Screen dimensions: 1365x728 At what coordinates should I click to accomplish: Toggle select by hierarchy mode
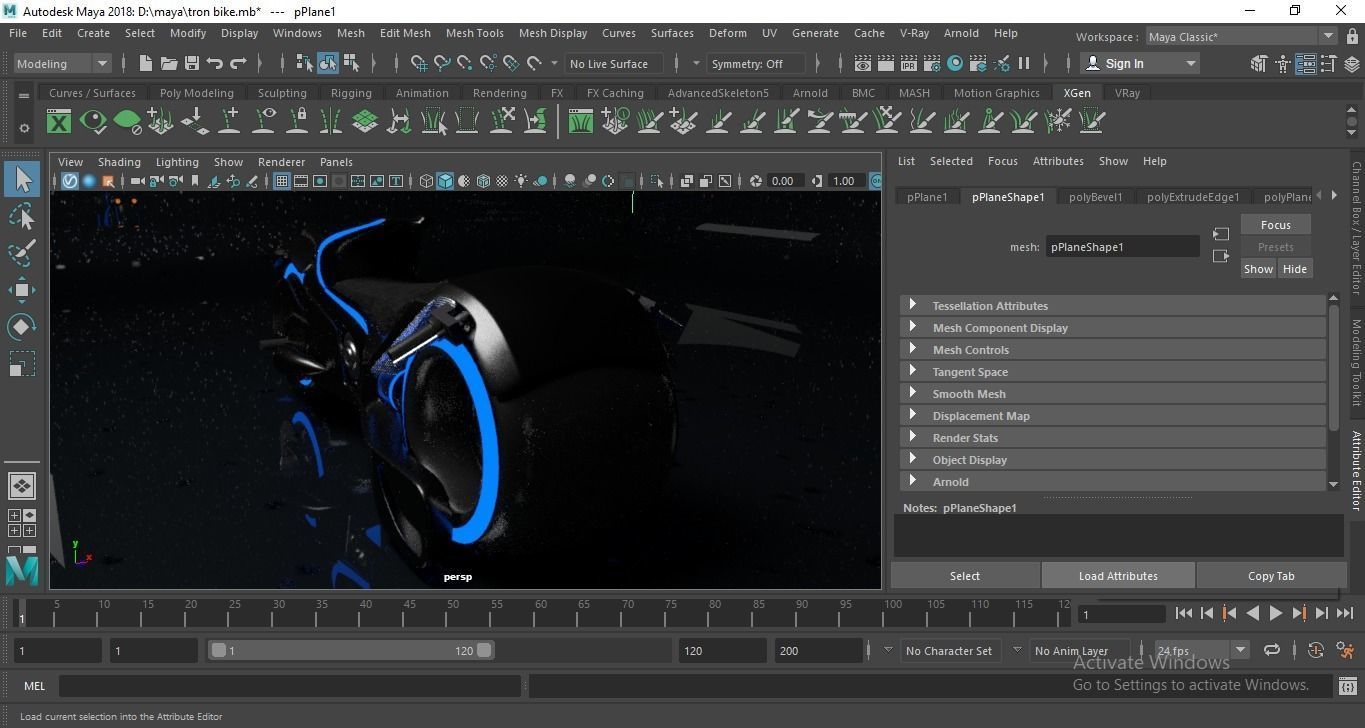(x=305, y=63)
